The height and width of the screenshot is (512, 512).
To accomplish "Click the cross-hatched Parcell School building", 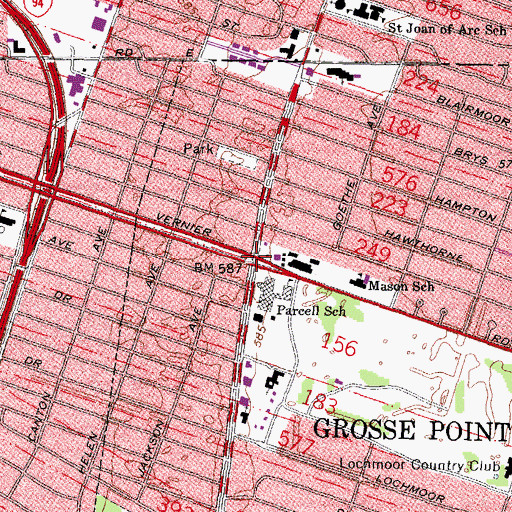I will [267, 293].
